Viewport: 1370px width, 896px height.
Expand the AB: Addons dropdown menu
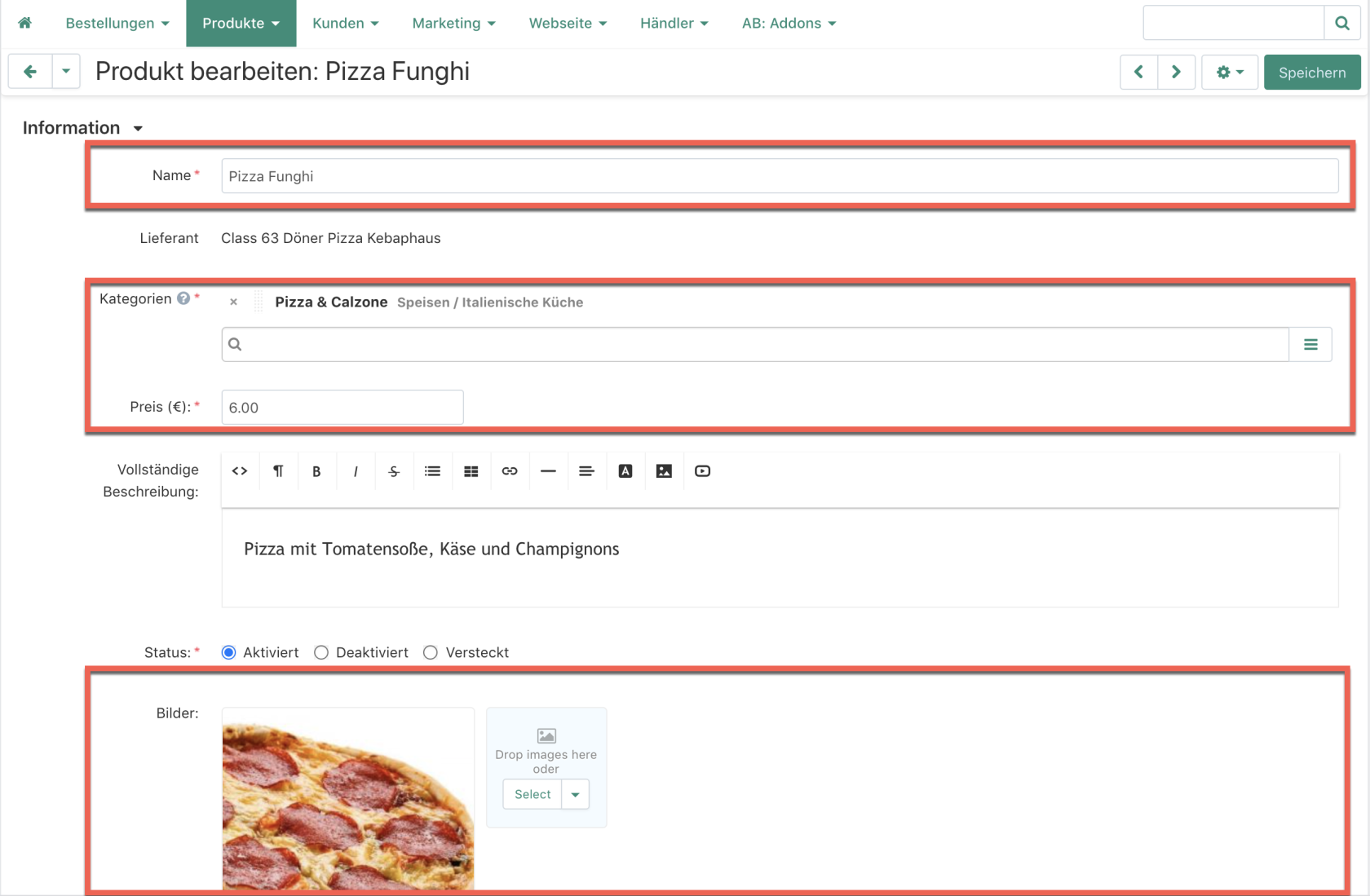coord(789,23)
